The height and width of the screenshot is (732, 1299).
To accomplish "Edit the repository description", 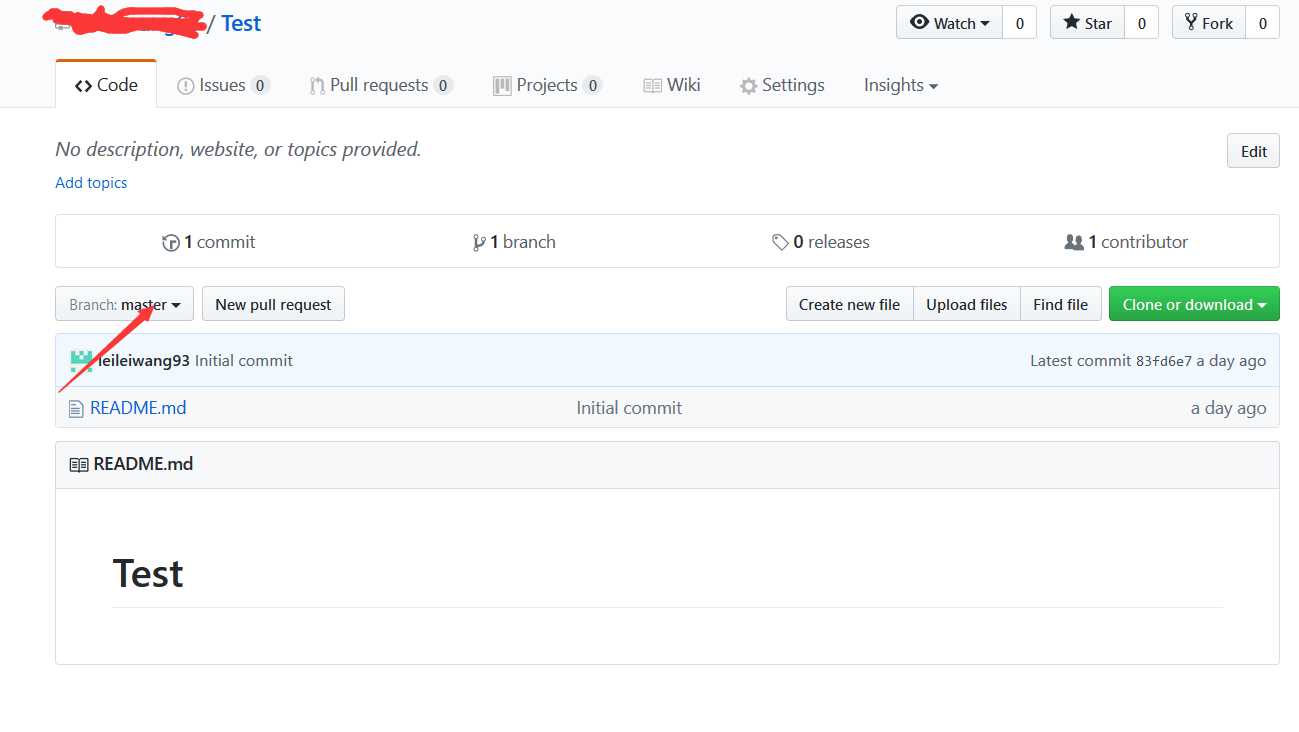I will click(1253, 151).
